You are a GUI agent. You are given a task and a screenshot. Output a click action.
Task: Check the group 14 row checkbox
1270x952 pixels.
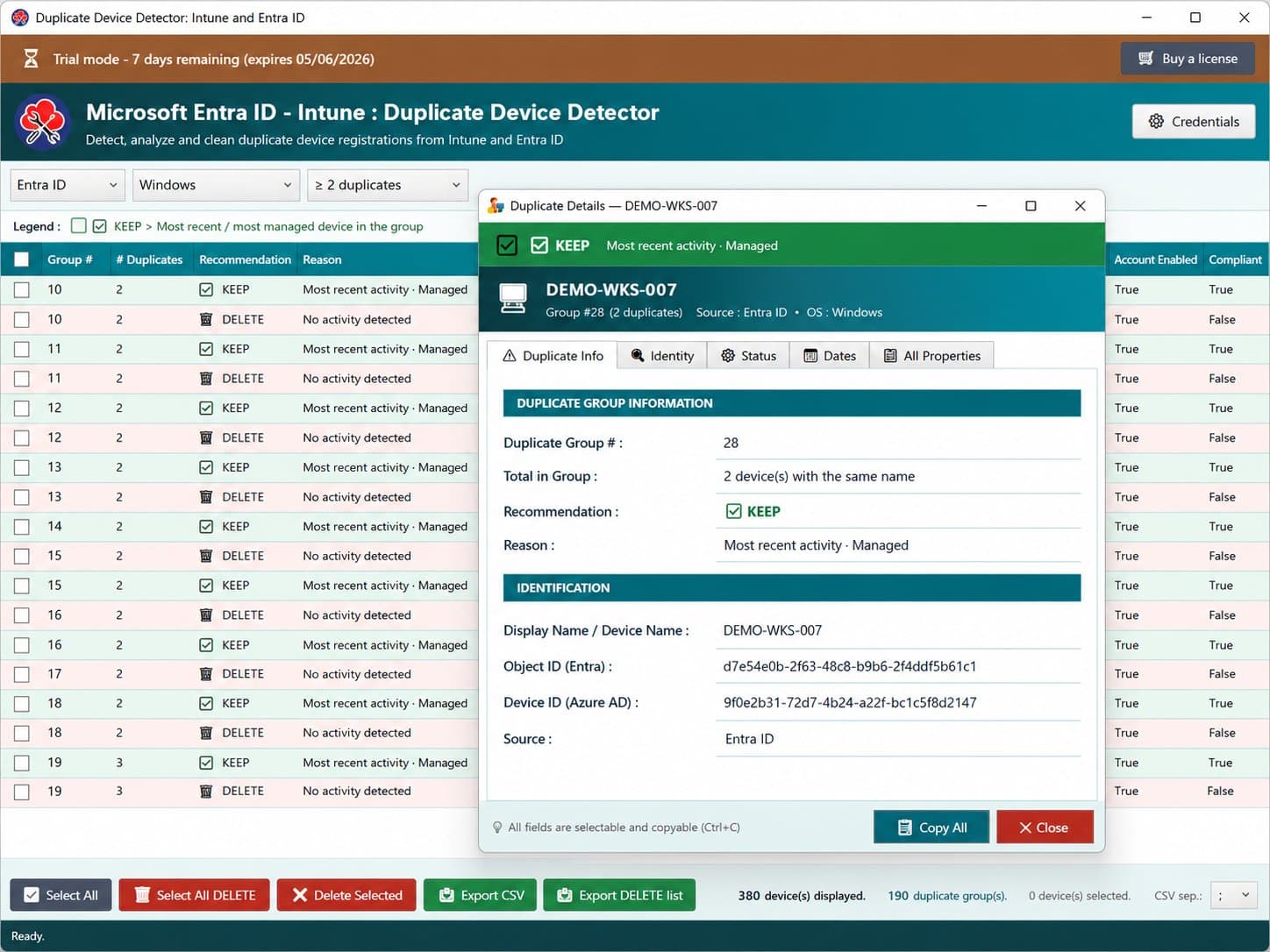(x=22, y=527)
